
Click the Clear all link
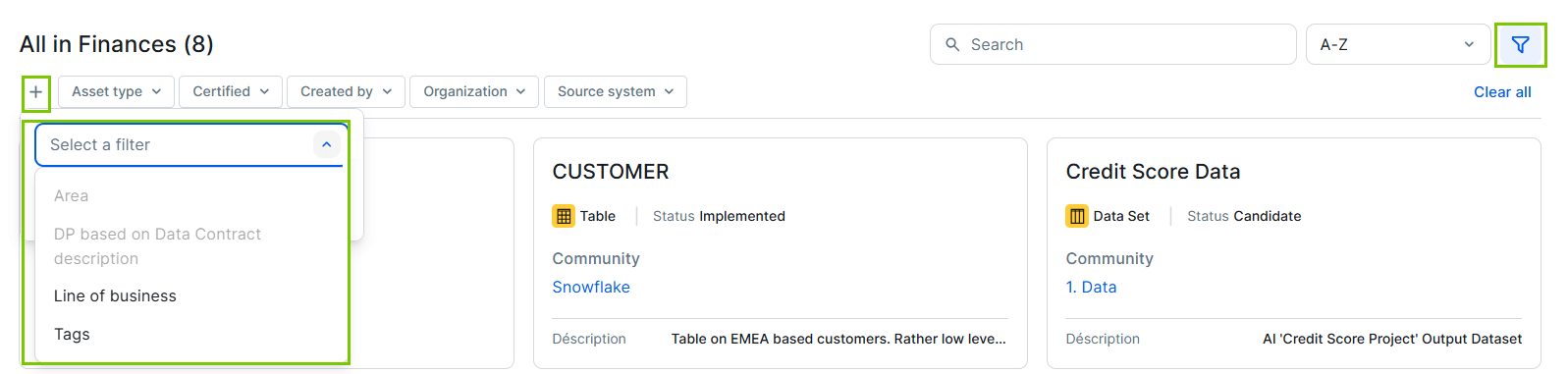(1502, 91)
